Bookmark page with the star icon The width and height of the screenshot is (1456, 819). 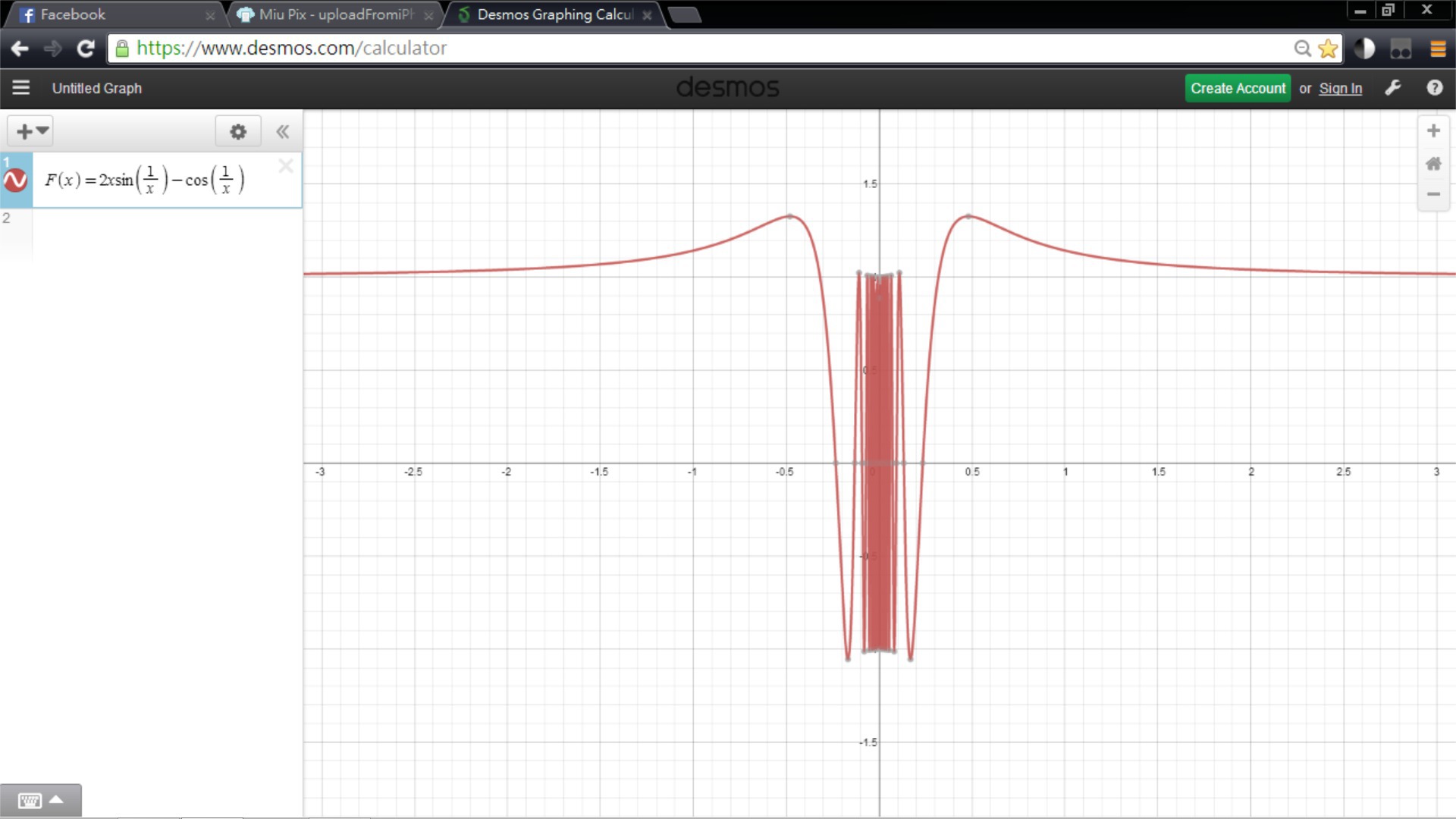[1328, 49]
